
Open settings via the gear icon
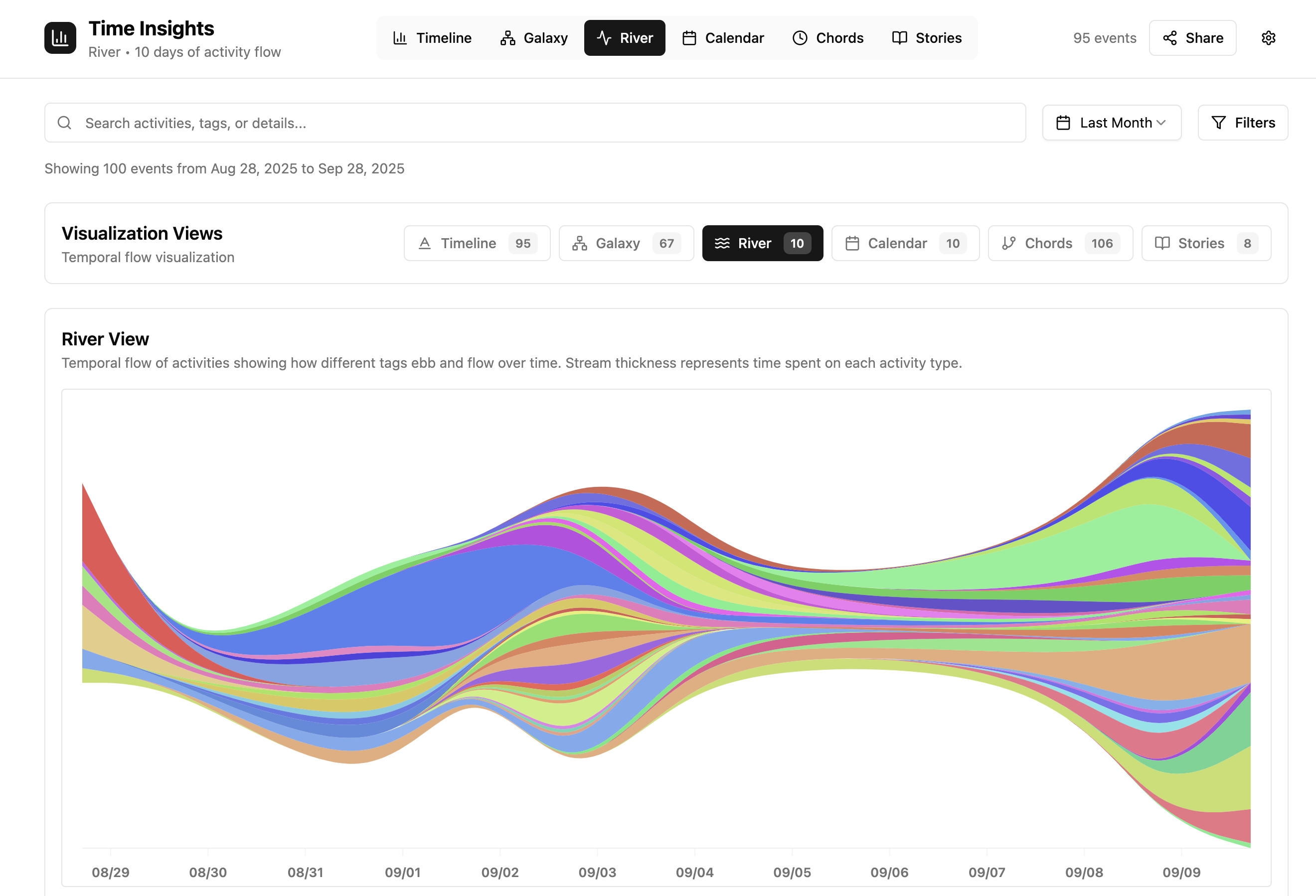click(x=1268, y=38)
